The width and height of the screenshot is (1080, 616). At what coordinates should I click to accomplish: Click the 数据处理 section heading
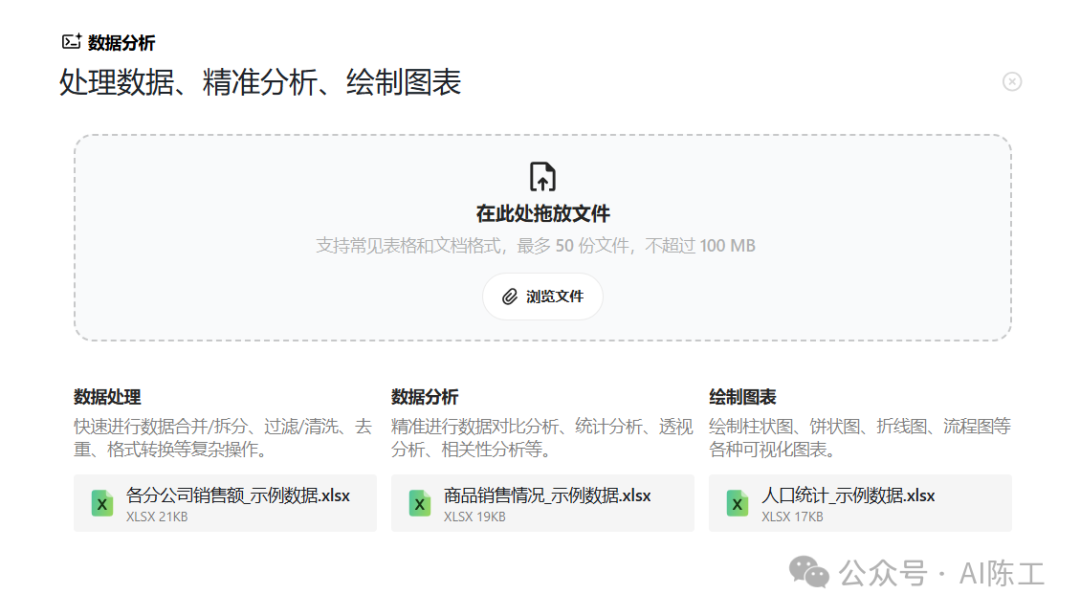click(107, 397)
